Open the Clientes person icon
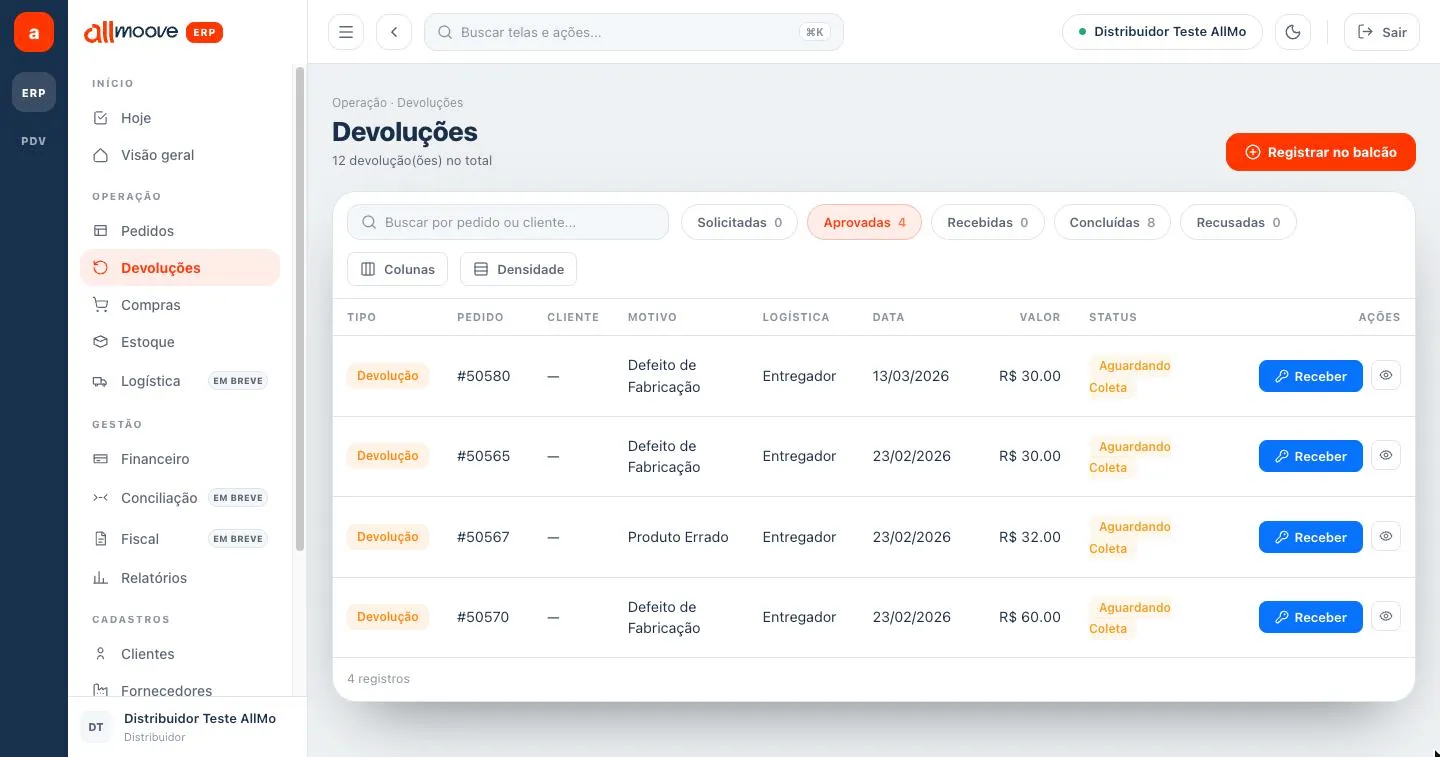The image size is (1440, 757). (x=100, y=654)
